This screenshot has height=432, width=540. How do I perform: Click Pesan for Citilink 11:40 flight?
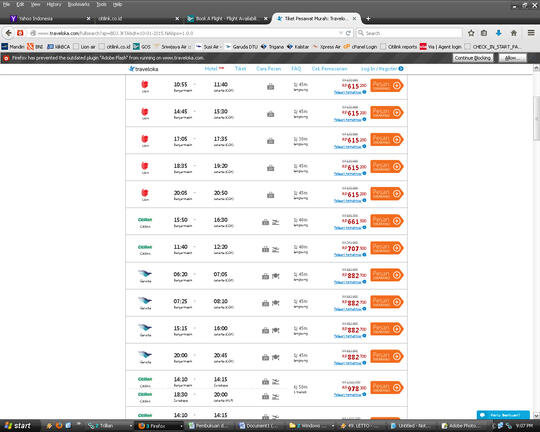coord(387,248)
